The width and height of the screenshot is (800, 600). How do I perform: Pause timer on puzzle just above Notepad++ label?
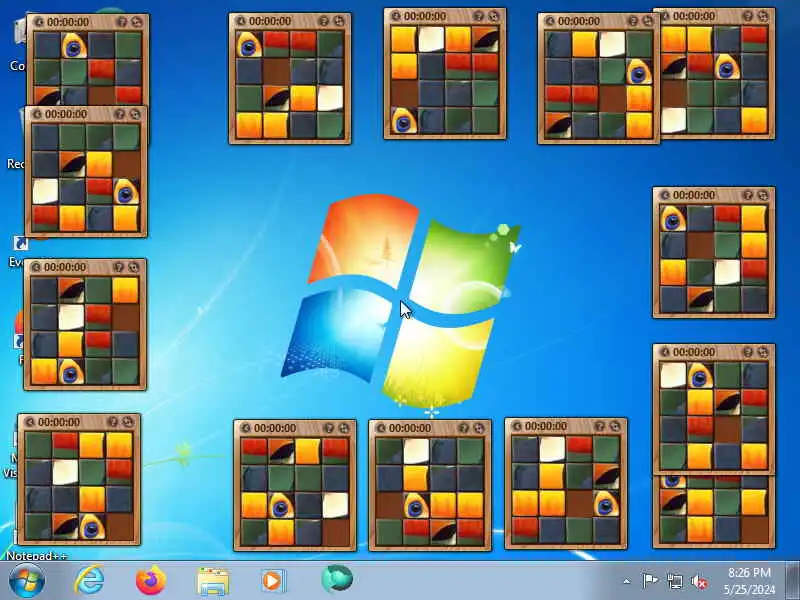coord(30,422)
